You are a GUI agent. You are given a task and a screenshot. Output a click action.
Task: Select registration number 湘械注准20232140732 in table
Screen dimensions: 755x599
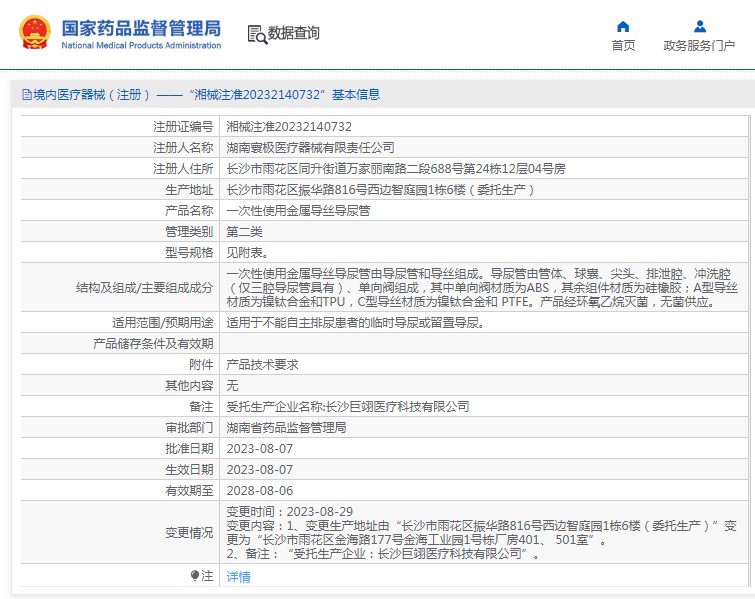tap(289, 127)
